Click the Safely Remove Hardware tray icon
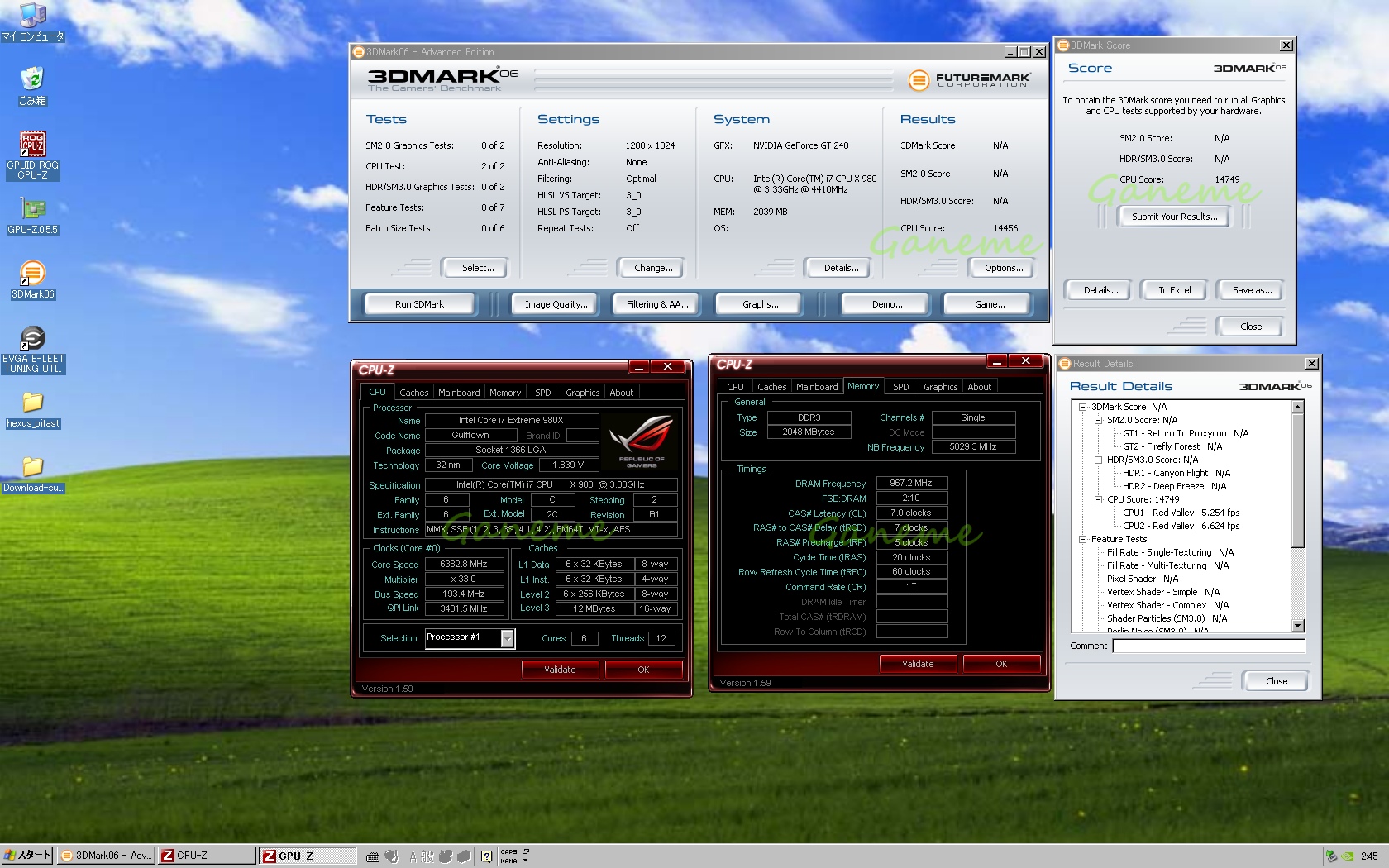 pos(1331,856)
